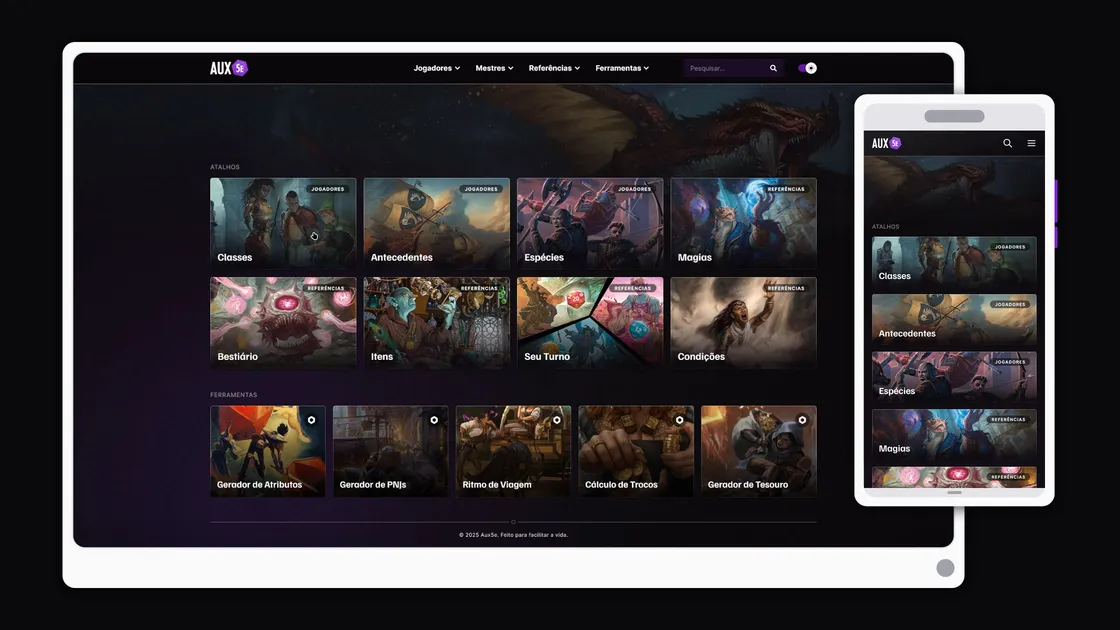Toggle the dark mode switch in header
This screenshot has height=630, width=1120.
[x=807, y=68]
